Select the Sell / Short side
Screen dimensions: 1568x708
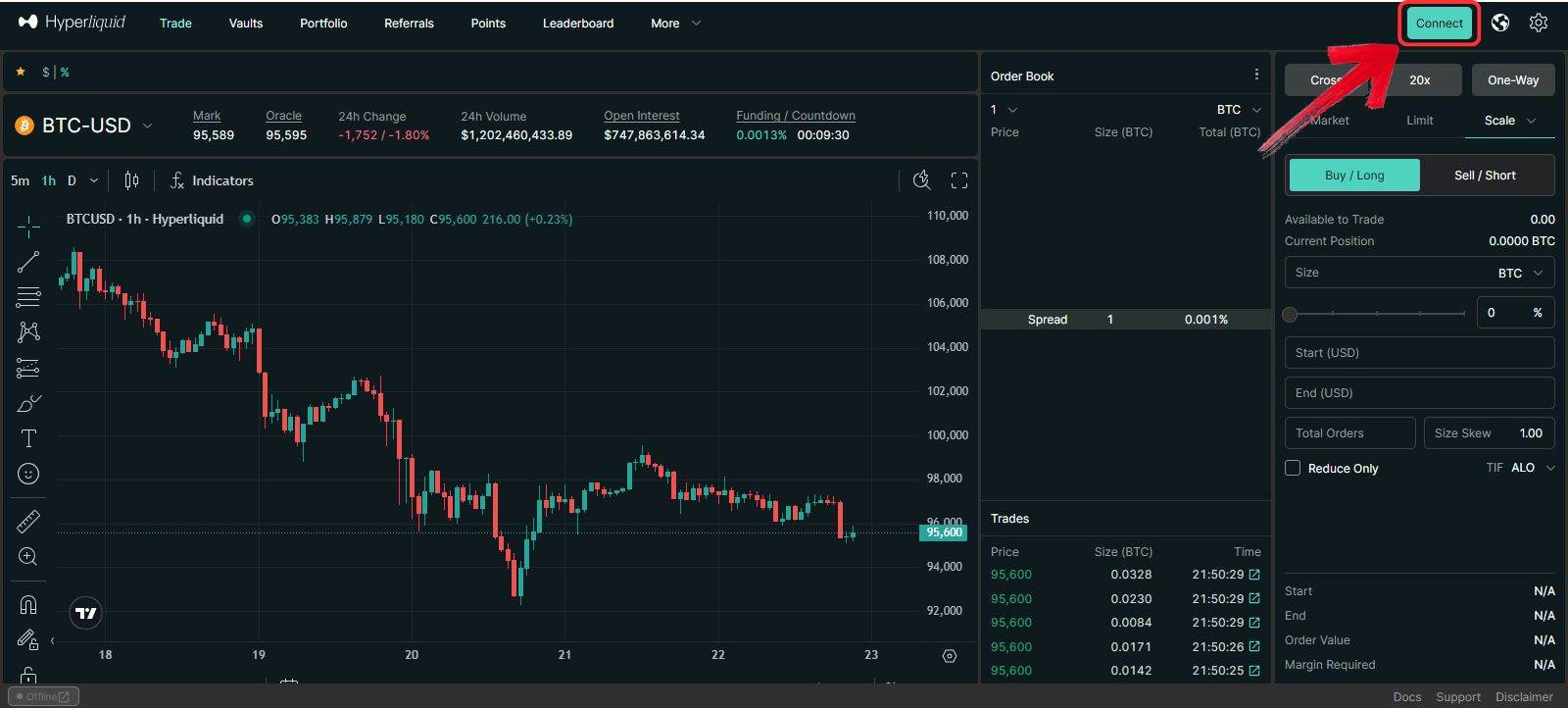tap(1485, 175)
